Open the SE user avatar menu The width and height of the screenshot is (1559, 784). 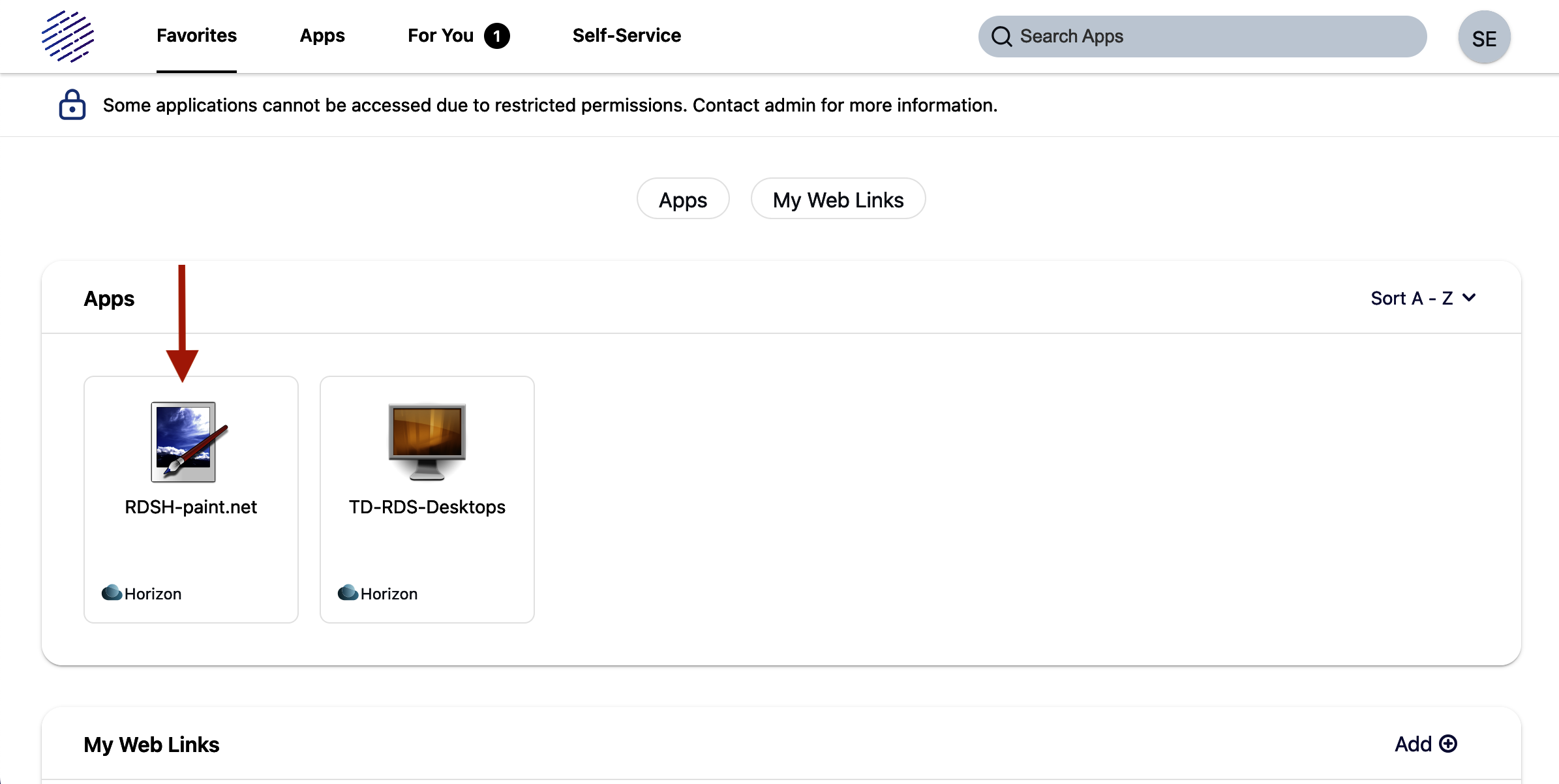1484,38
